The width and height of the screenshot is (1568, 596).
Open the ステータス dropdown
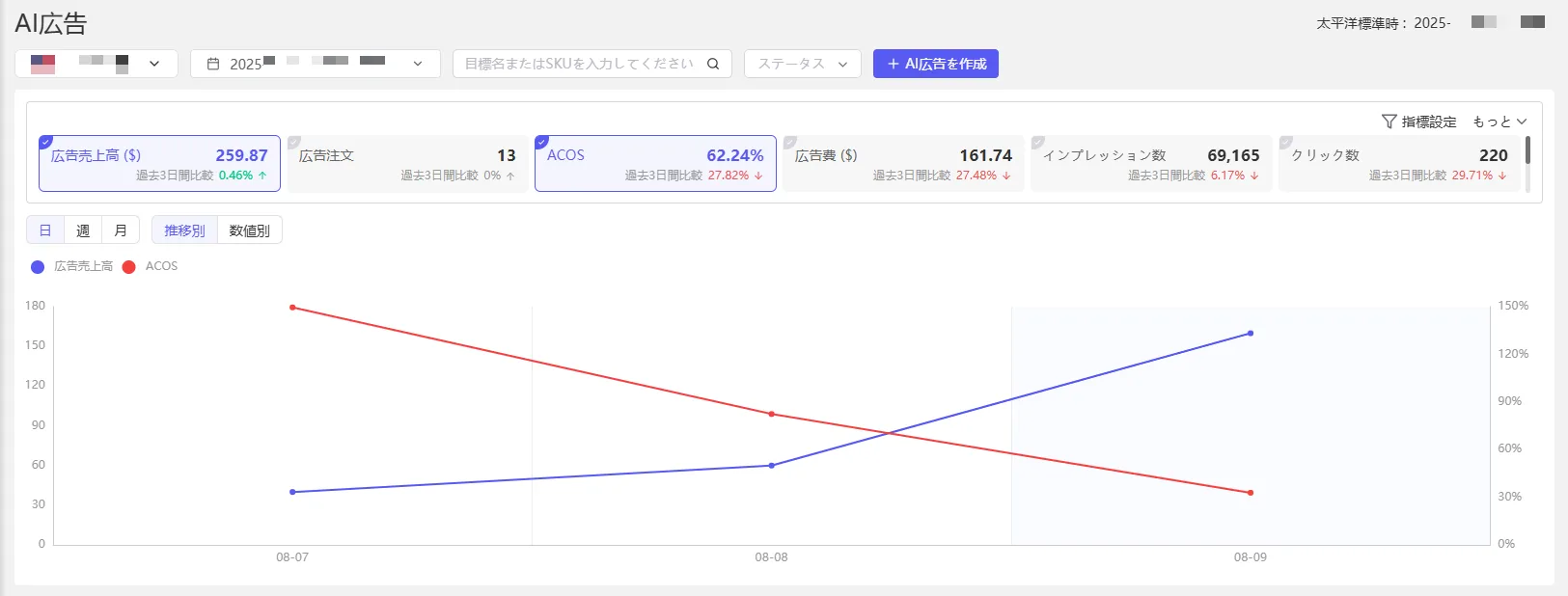point(803,64)
